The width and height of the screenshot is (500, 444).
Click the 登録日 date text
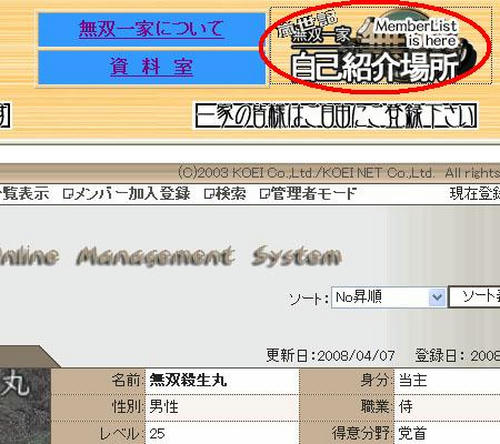(457, 356)
